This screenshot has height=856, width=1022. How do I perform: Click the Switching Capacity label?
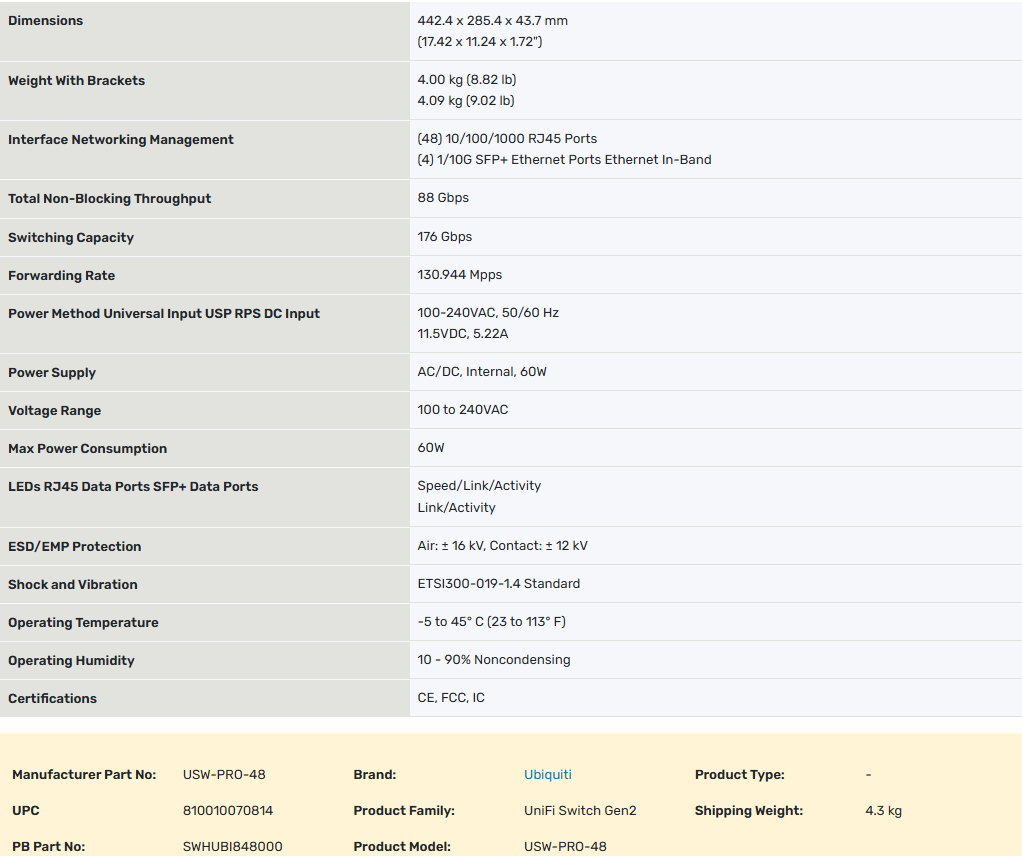[x=71, y=238]
